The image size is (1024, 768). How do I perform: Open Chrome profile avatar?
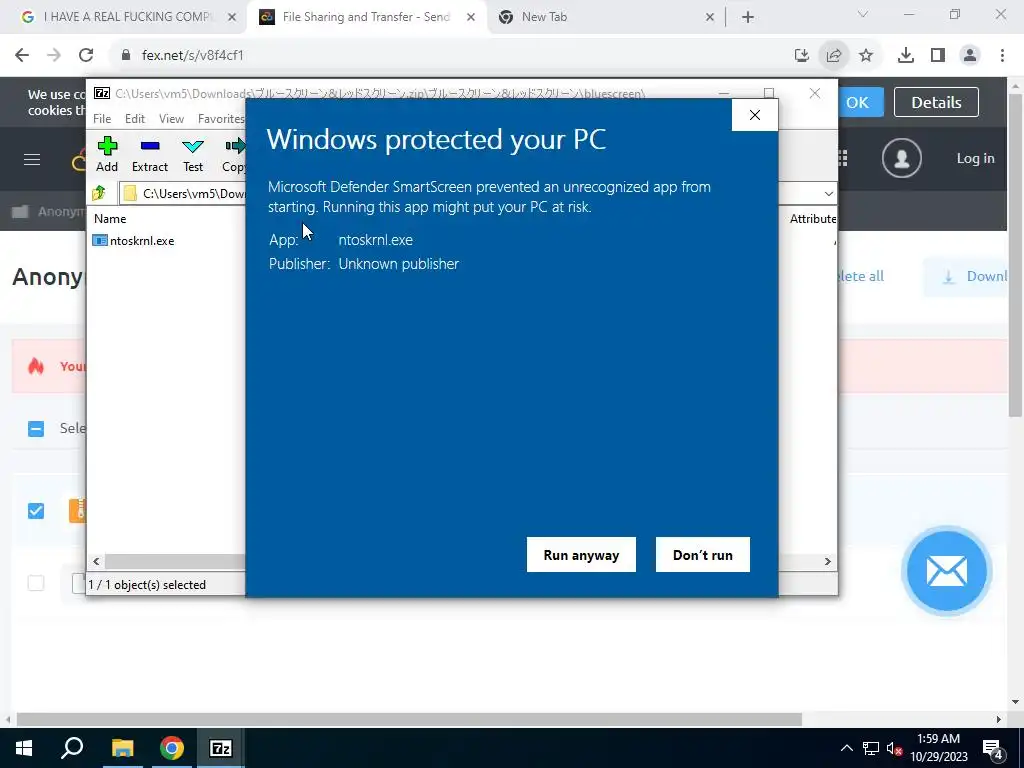(970, 55)
